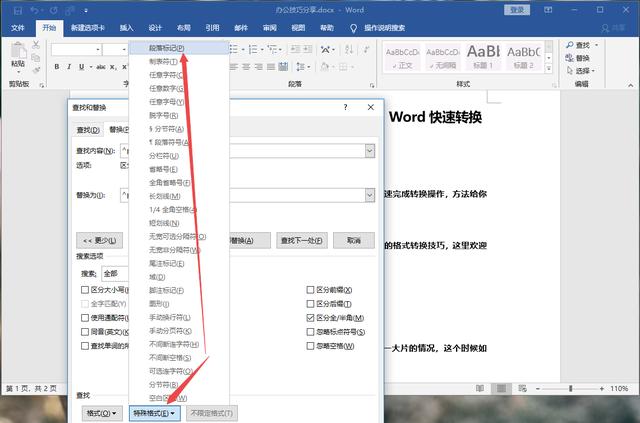The image size is (640, 423).
Task: Uncheck 区分全/半角(M) option
Action: (310, 318)
